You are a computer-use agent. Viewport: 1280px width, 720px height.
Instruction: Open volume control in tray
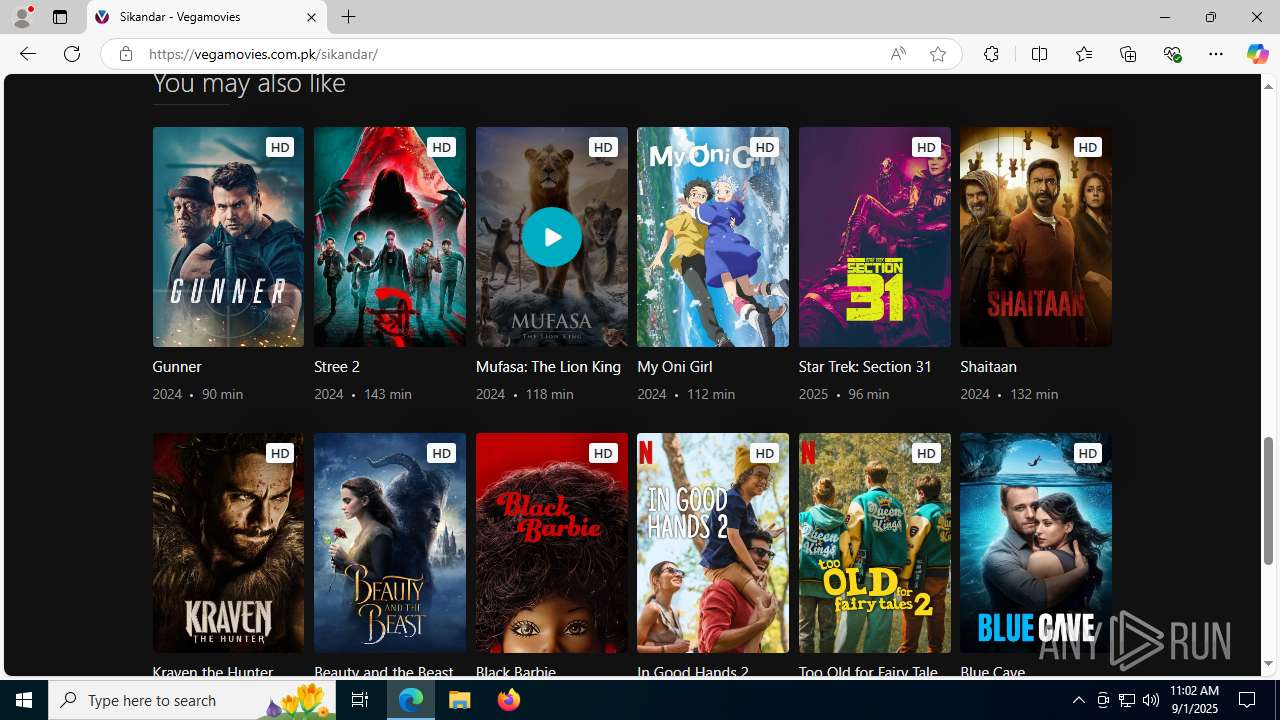tap(1151, 700)
